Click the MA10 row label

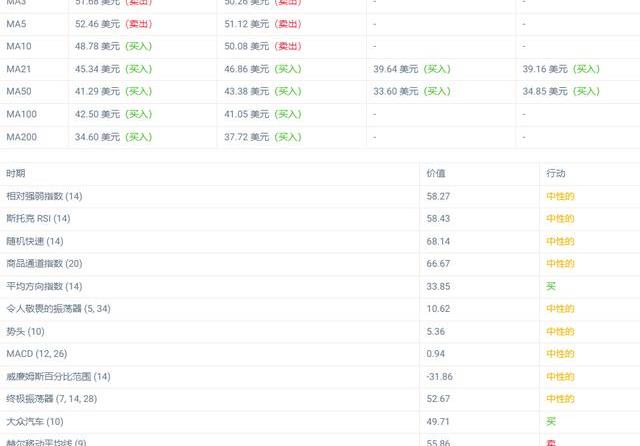(x=19, y=46)
